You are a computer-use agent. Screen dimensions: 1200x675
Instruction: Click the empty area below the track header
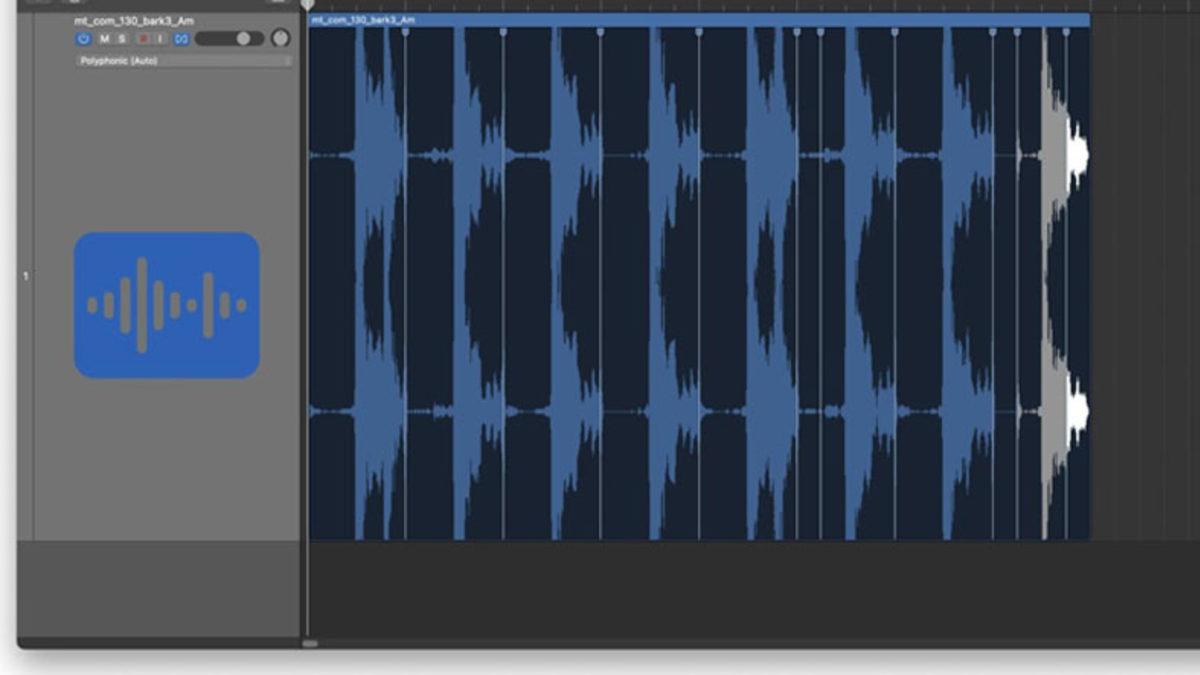160,588
